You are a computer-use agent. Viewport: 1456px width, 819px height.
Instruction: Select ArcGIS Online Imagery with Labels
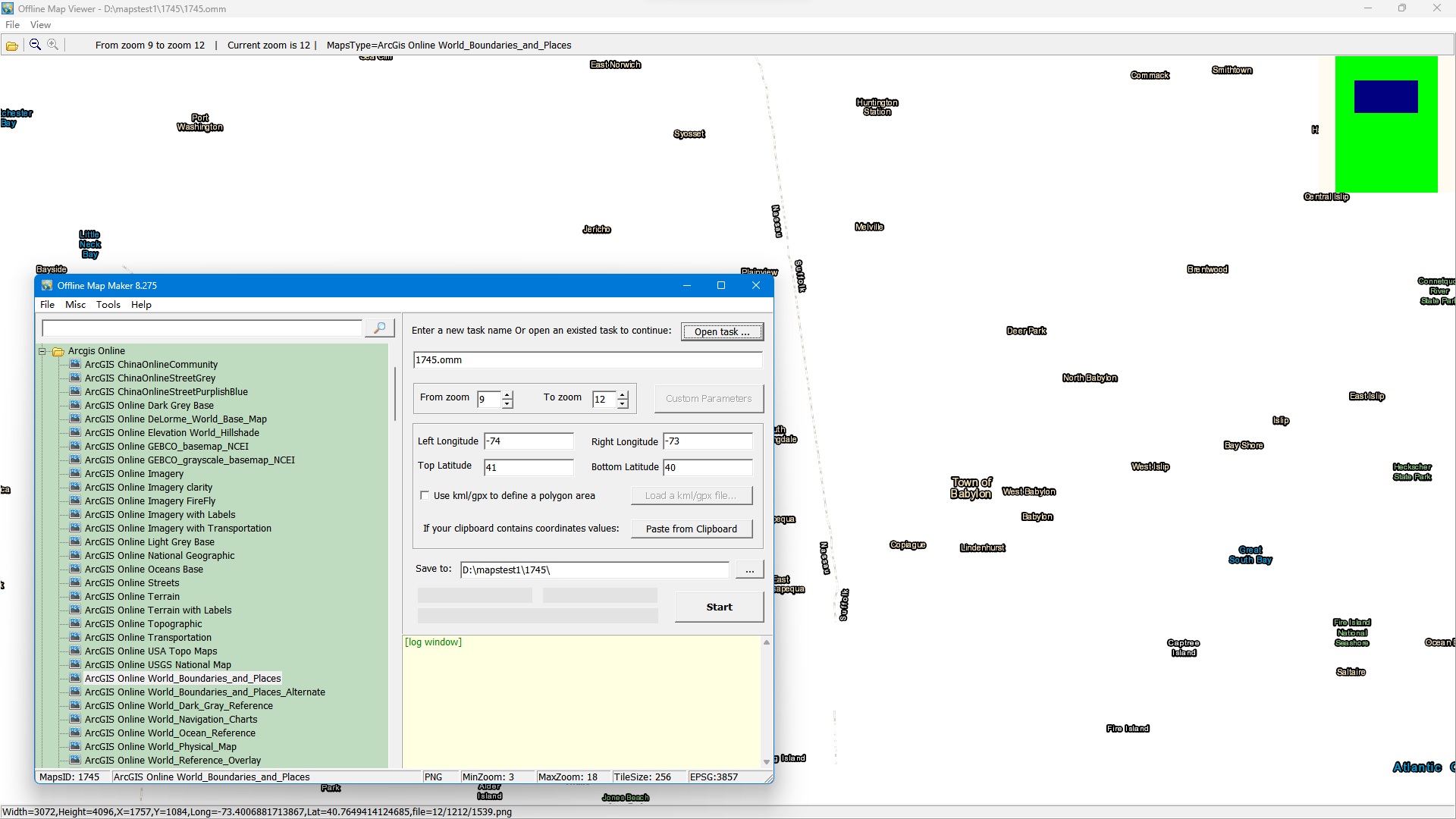click(160, 514)
